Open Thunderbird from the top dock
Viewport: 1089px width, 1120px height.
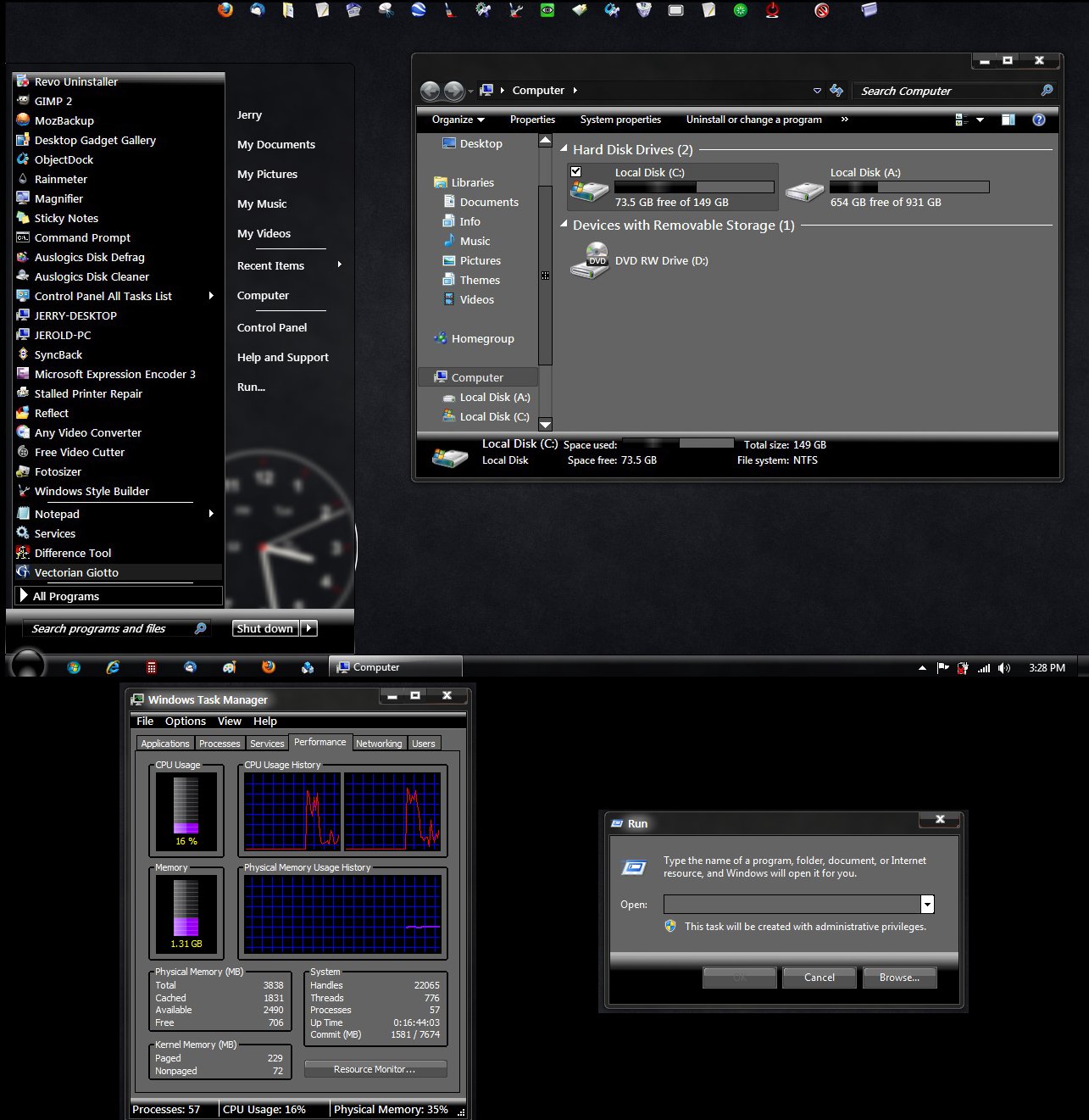258,10
